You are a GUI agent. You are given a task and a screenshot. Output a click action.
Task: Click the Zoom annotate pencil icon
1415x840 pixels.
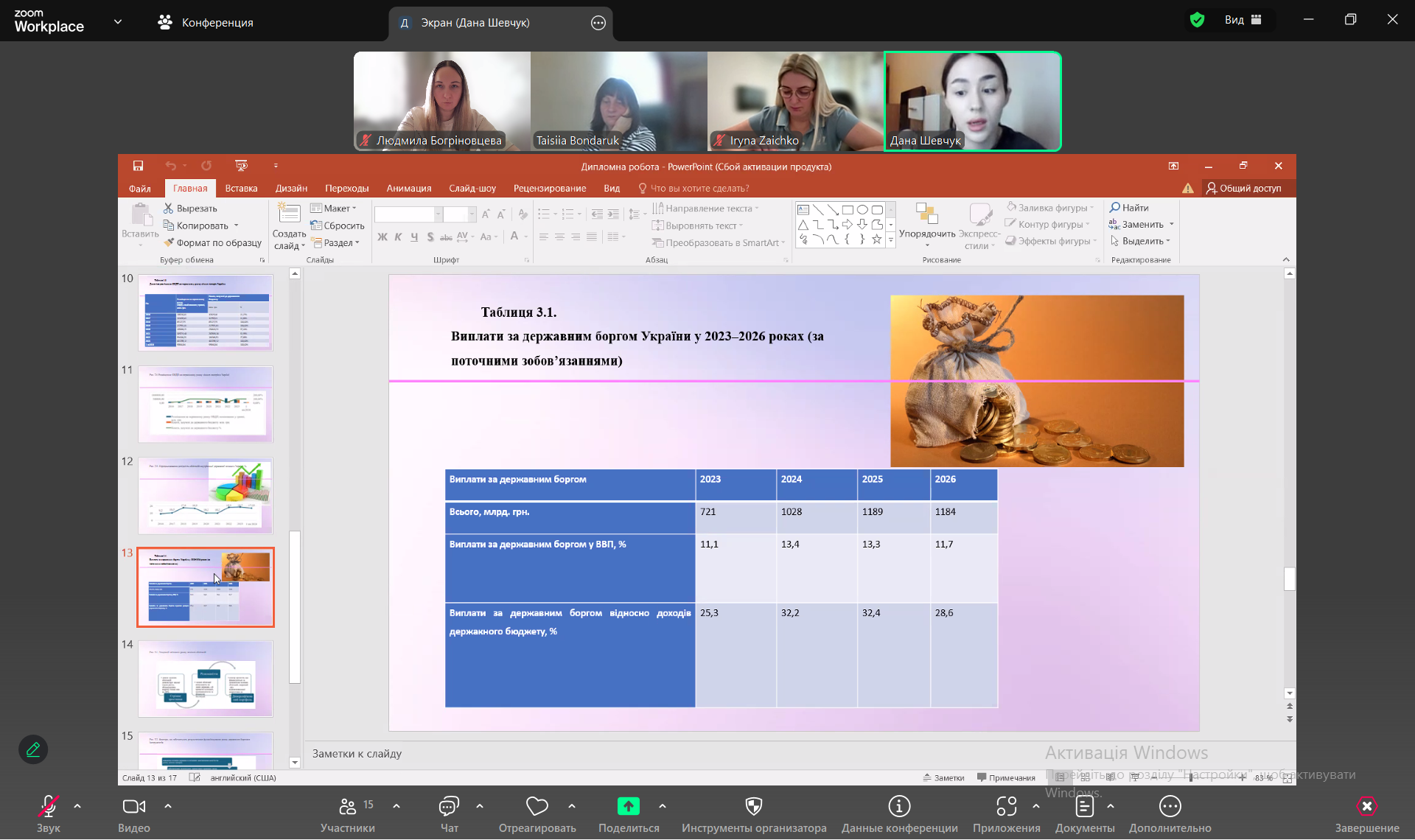(x=33, y=749)
